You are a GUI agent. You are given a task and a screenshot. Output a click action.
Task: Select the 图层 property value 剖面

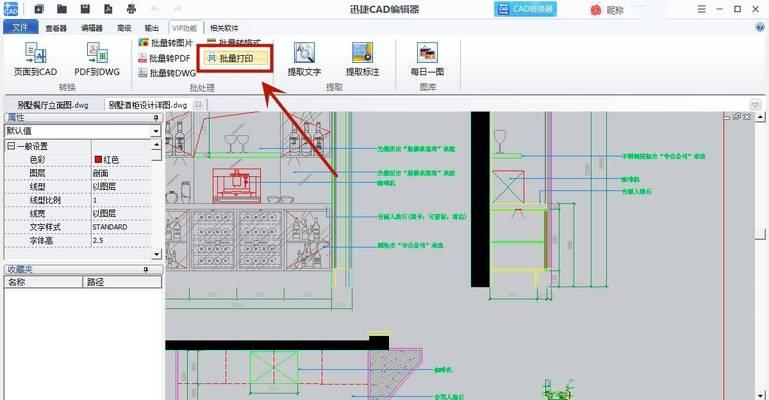101,173
